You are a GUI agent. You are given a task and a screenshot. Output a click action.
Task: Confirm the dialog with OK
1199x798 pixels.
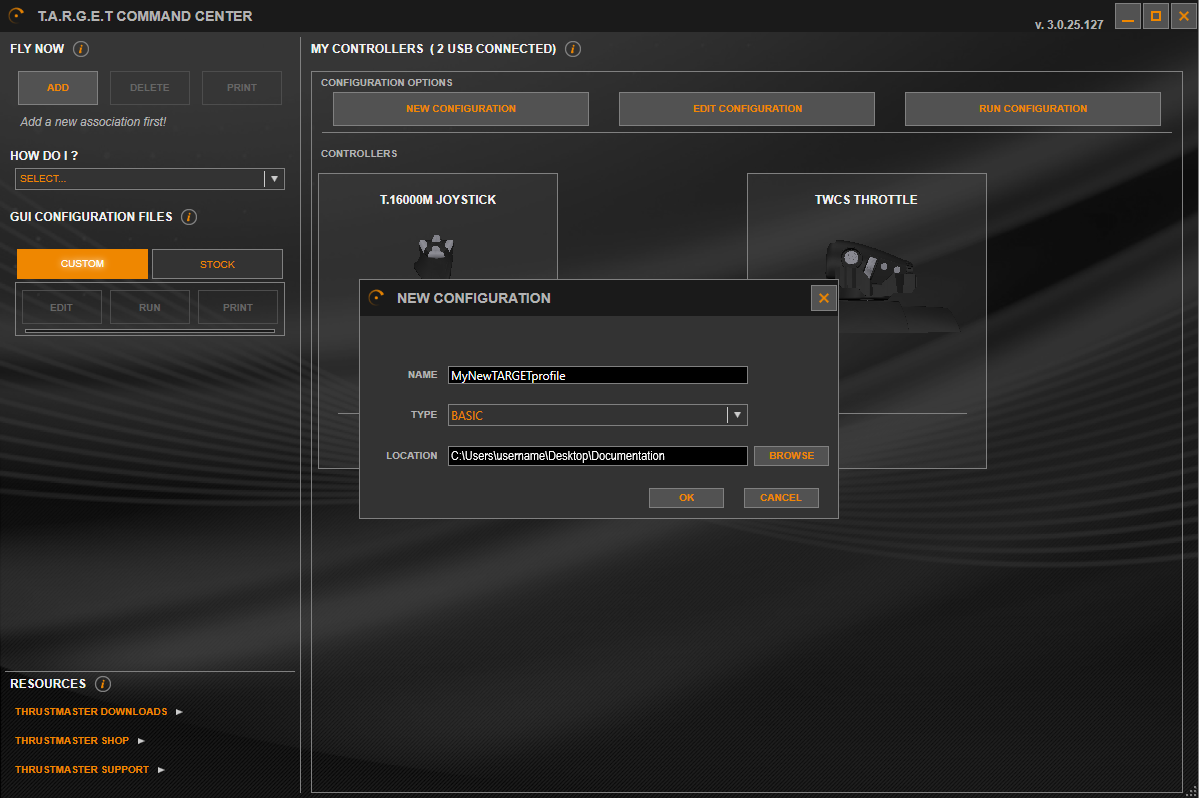pos(687,498)
